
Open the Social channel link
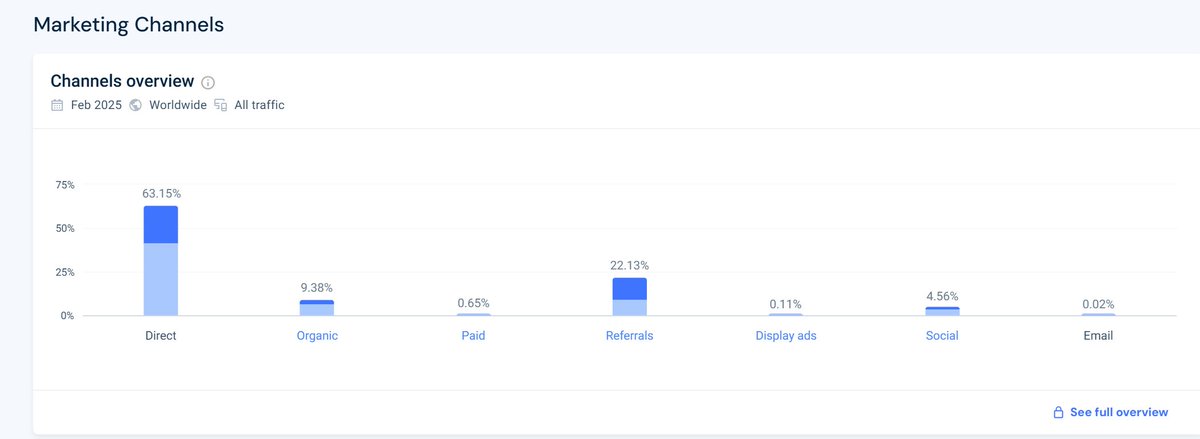click(942, 336)
